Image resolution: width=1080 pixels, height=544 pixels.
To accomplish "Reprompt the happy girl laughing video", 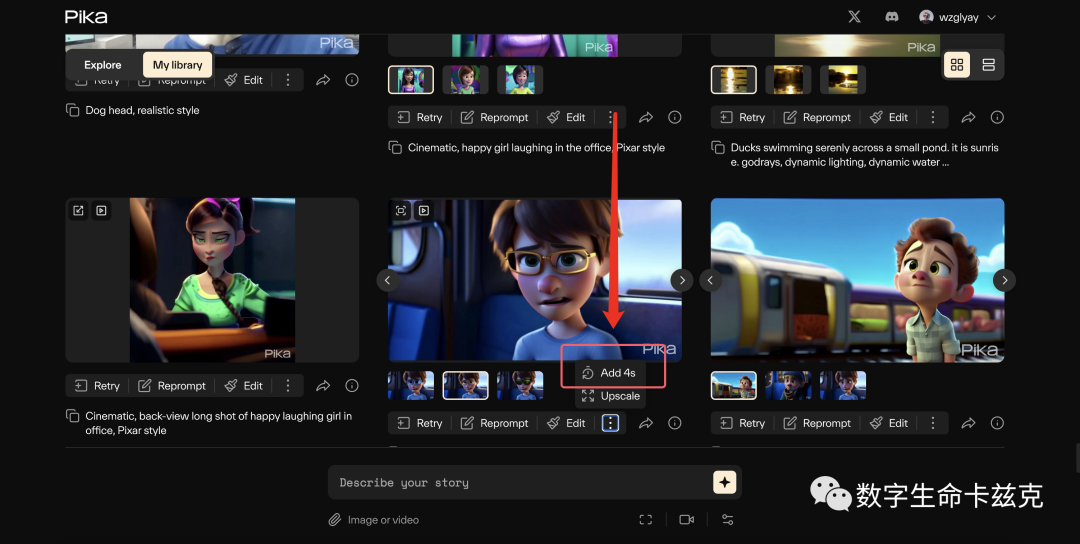I will click(495, 117).
